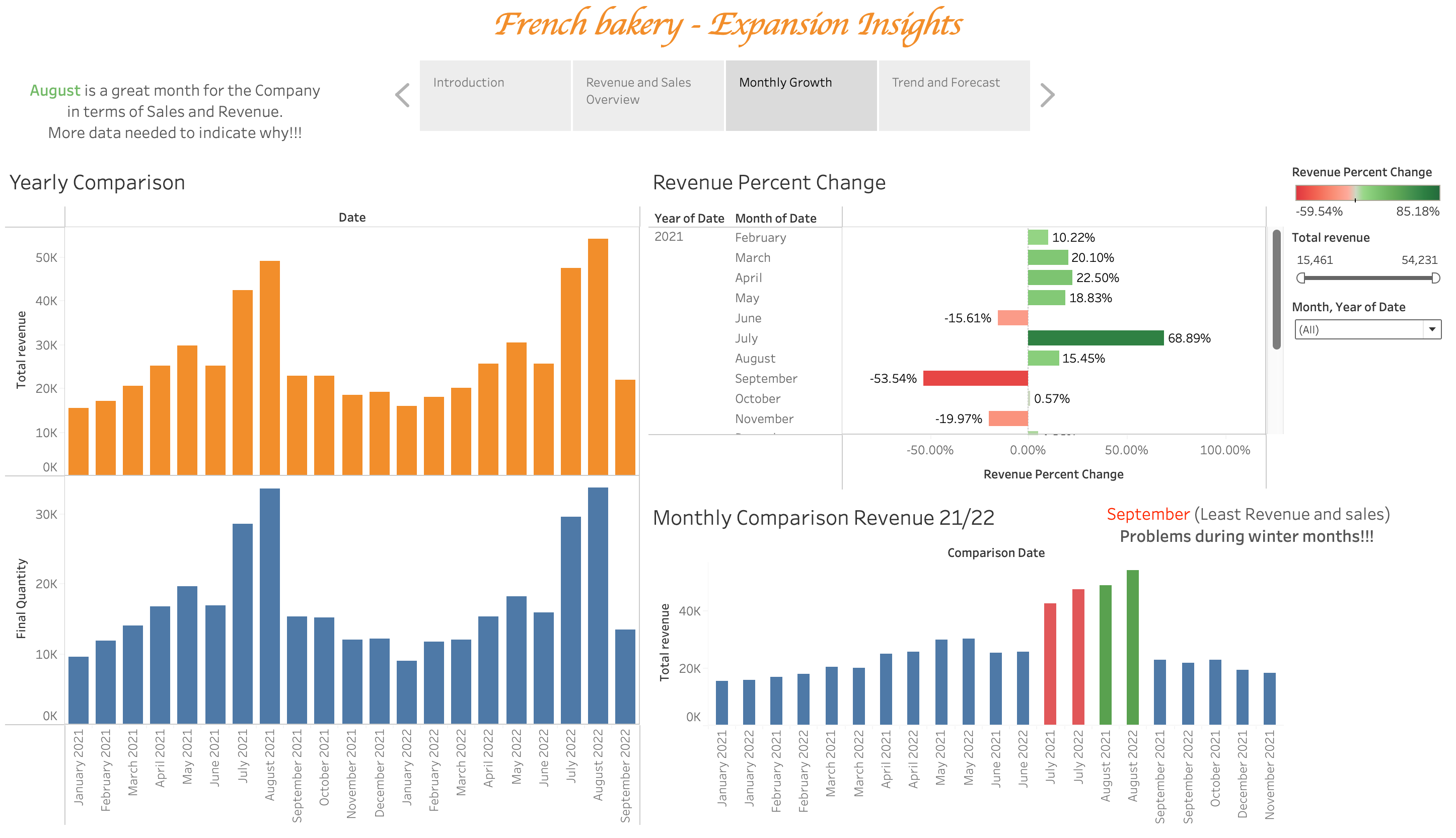This screenshot has height=838, width=1456.
Task: Click the right navigation arrow
Action: point(1047,94)
